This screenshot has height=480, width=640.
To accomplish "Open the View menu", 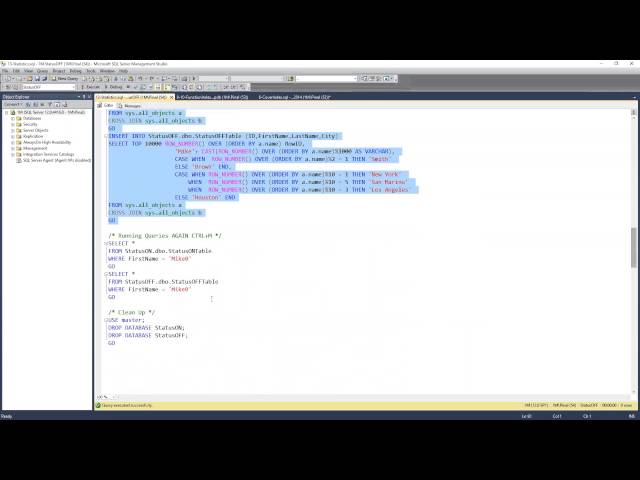I will pos(28,71).
